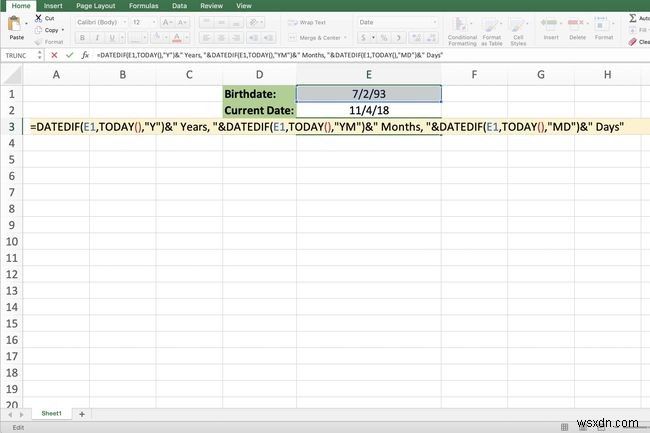Select cell E1 containing 7/2/93
The width and height of the screenshot is (650, 433).
pyautogui.click(x=369, y=94)
